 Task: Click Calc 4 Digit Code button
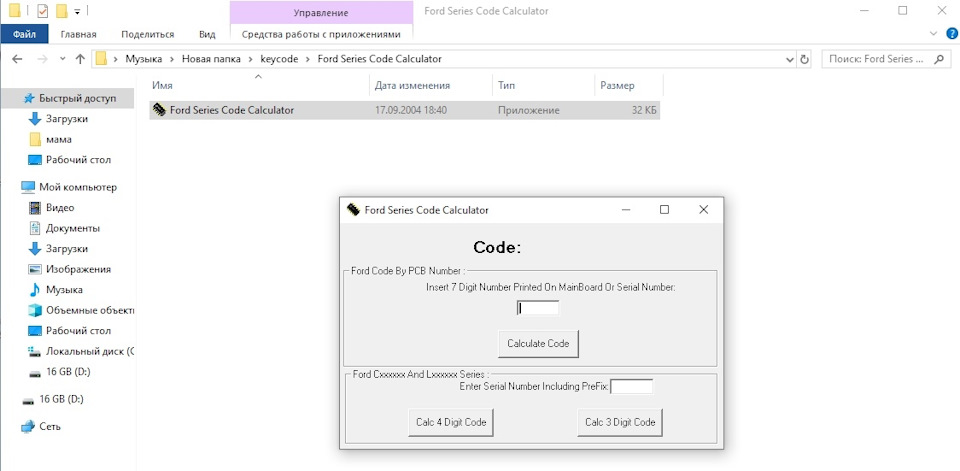pos(451,422)
